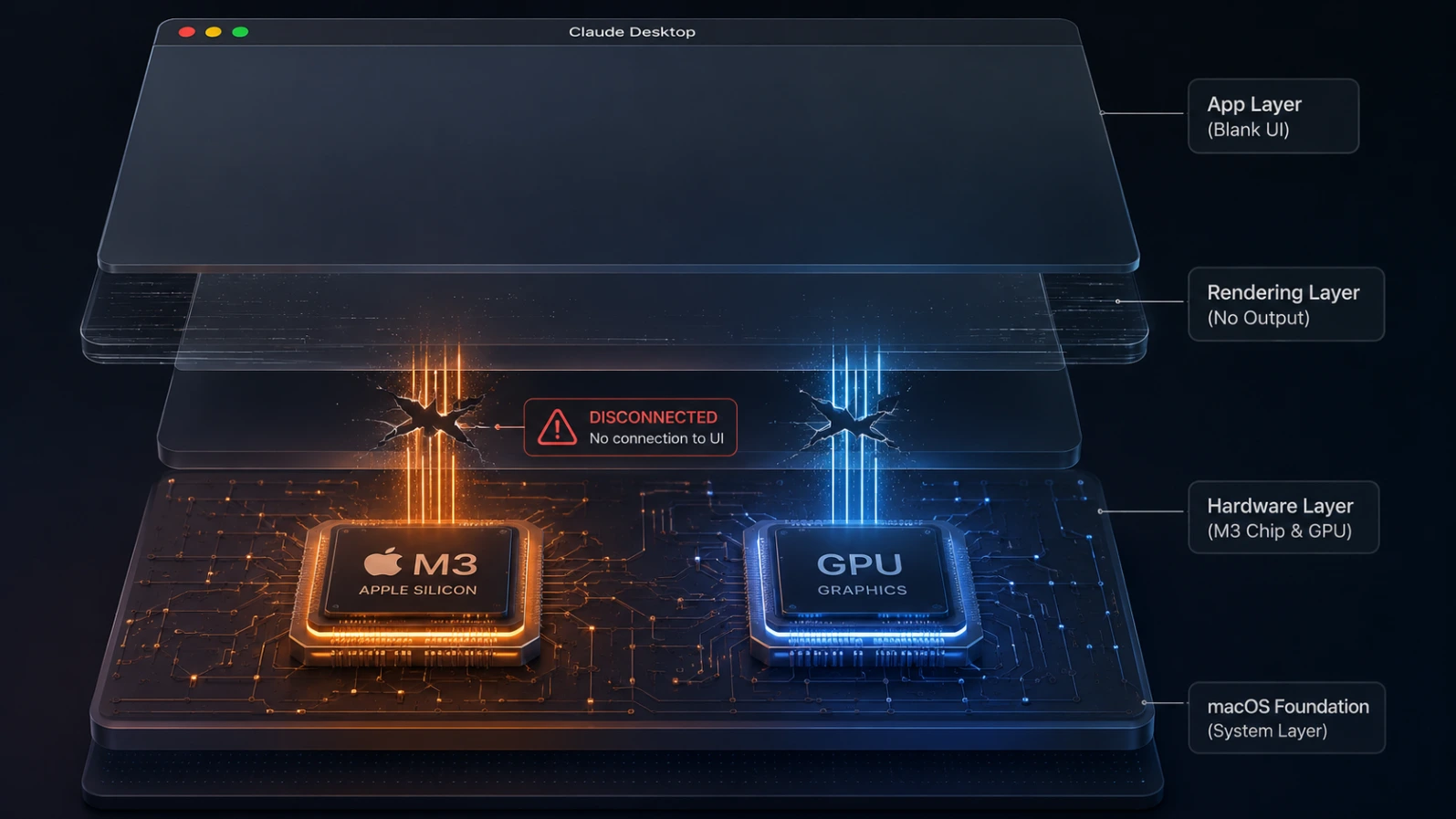Select the "Hardware Layer (M3 Chip & GPU)" label
Screen dimensions: 1456x819
coord(1283,518)
